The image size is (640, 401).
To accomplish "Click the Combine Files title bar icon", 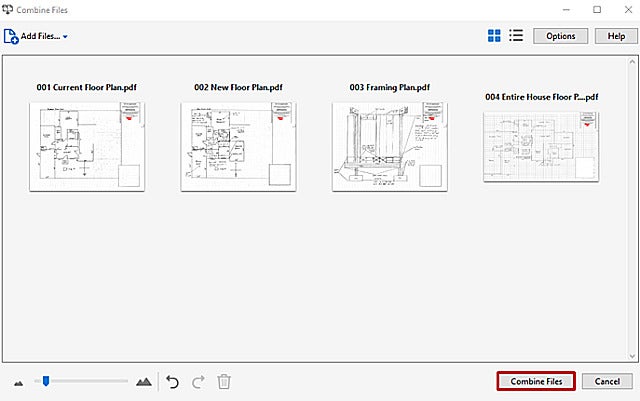I will point(7,9).
